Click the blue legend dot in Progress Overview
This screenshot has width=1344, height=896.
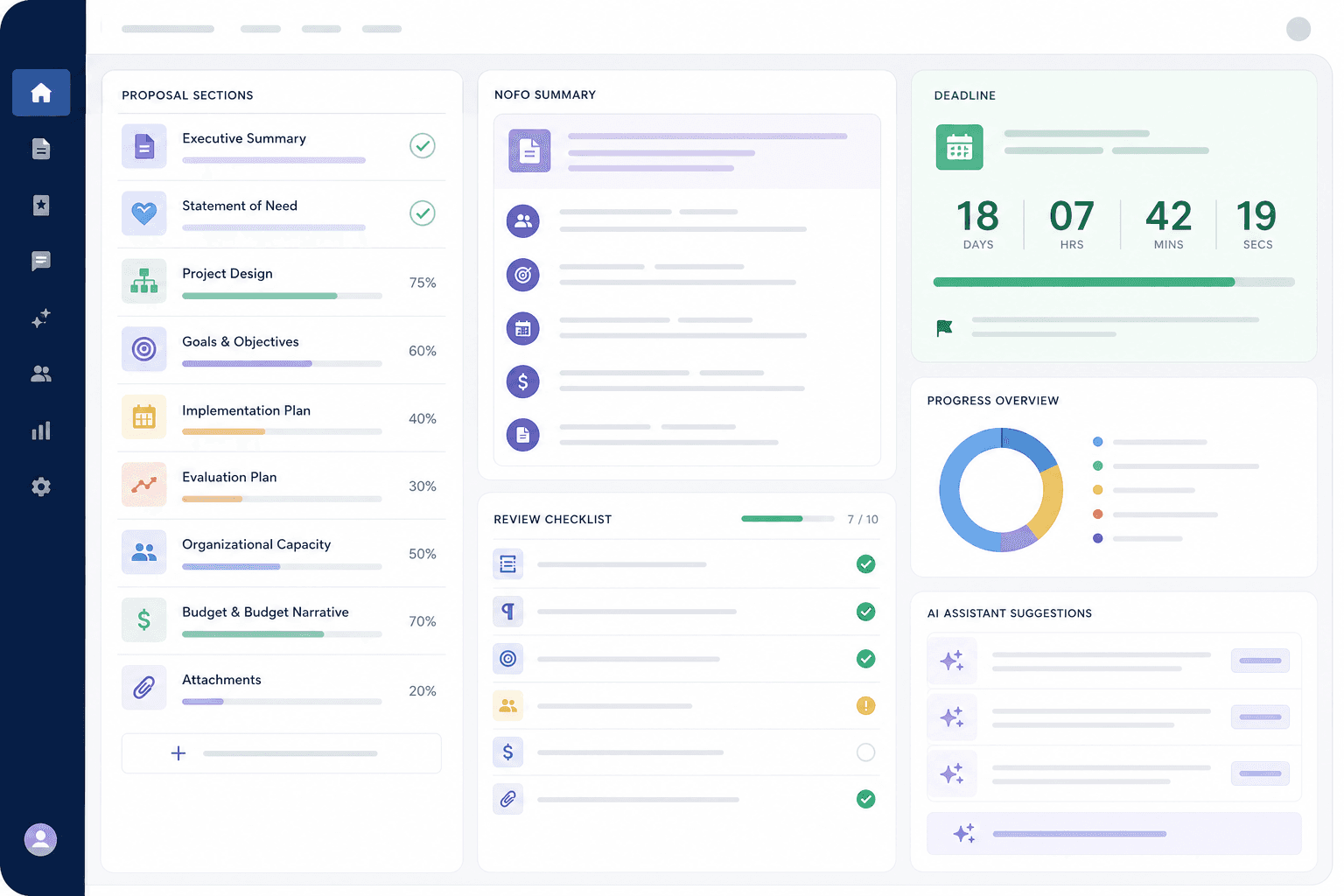pos(1097,442)
